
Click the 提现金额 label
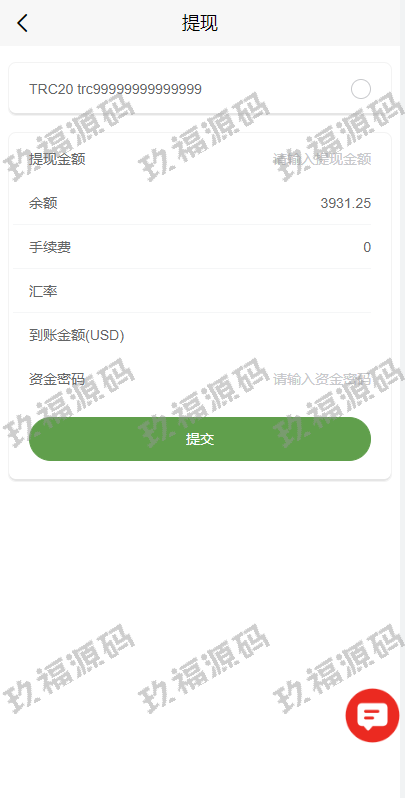57,159
